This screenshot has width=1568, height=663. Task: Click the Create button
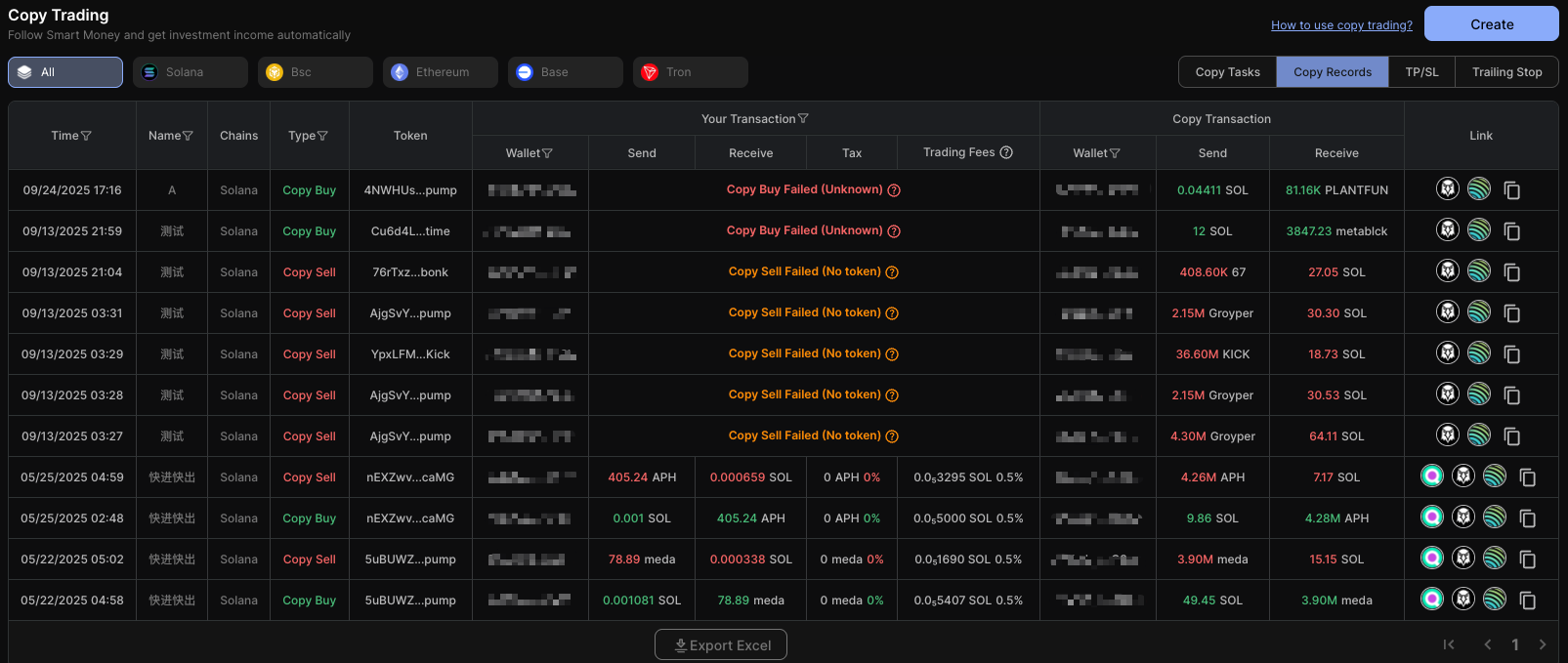[1492, 24]
